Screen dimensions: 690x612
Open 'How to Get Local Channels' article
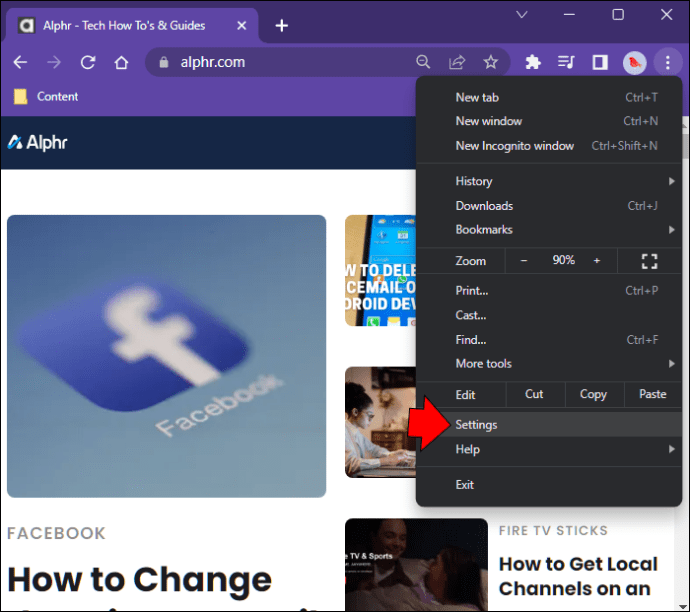click(x=578, y=576)
